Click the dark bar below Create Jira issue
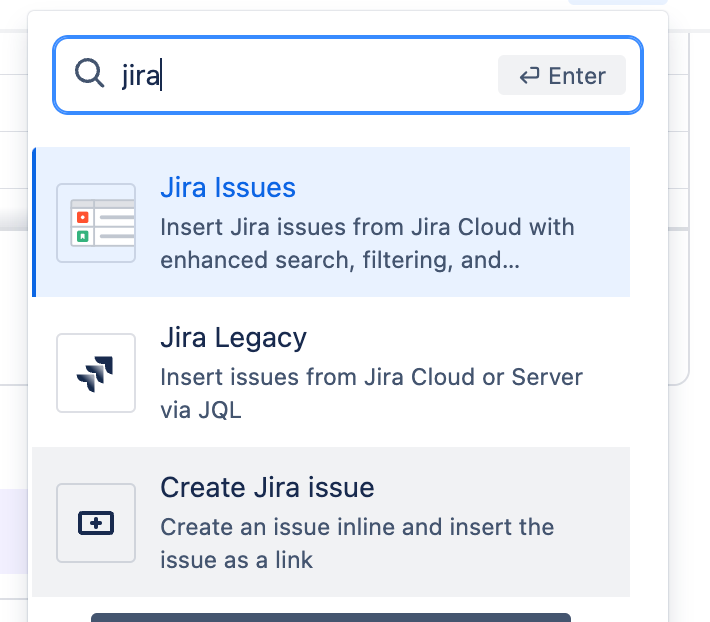Image resolution: width=710 pixels, height=622 pixels. pos(331,617)
